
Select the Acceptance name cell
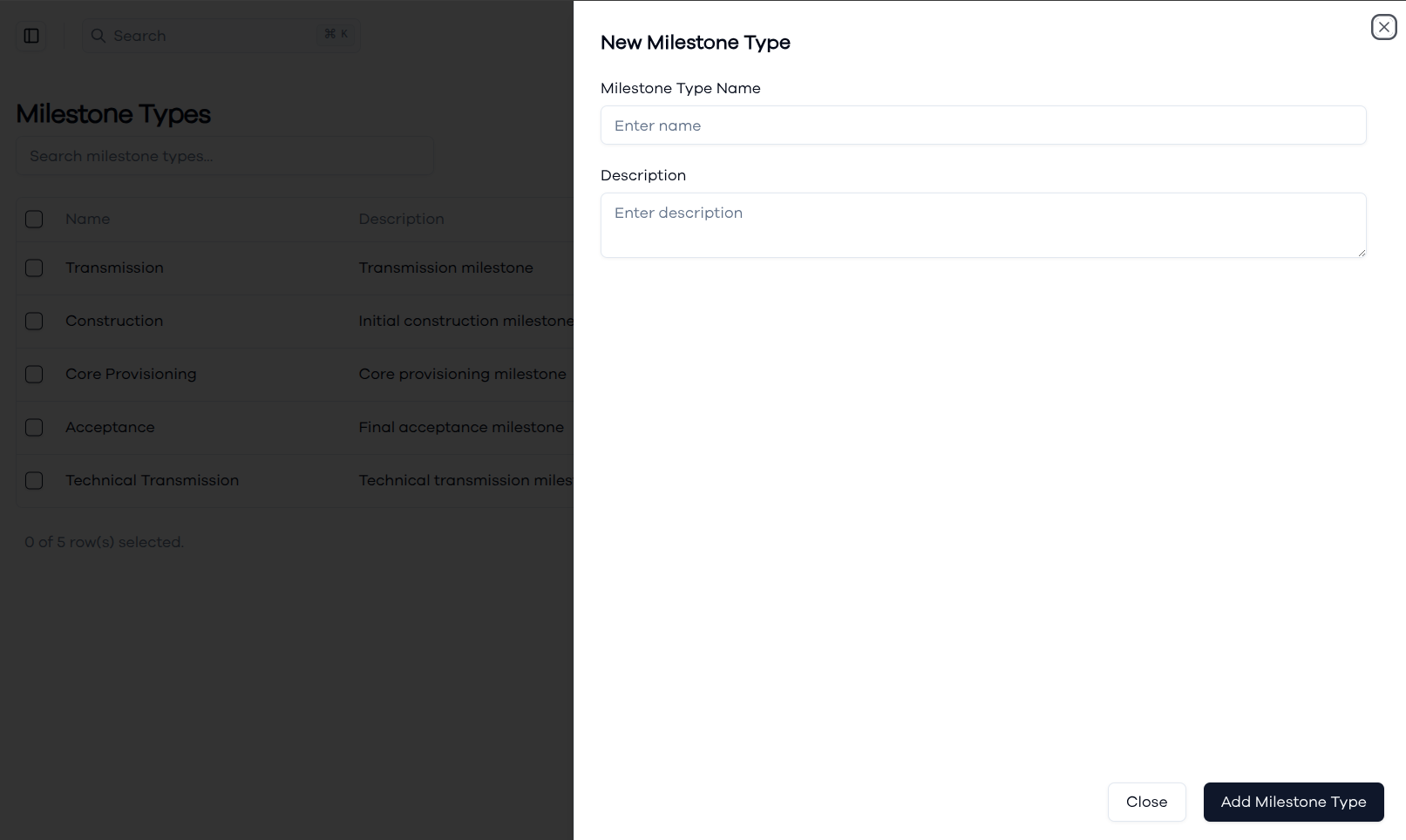[x=110, y=427]
